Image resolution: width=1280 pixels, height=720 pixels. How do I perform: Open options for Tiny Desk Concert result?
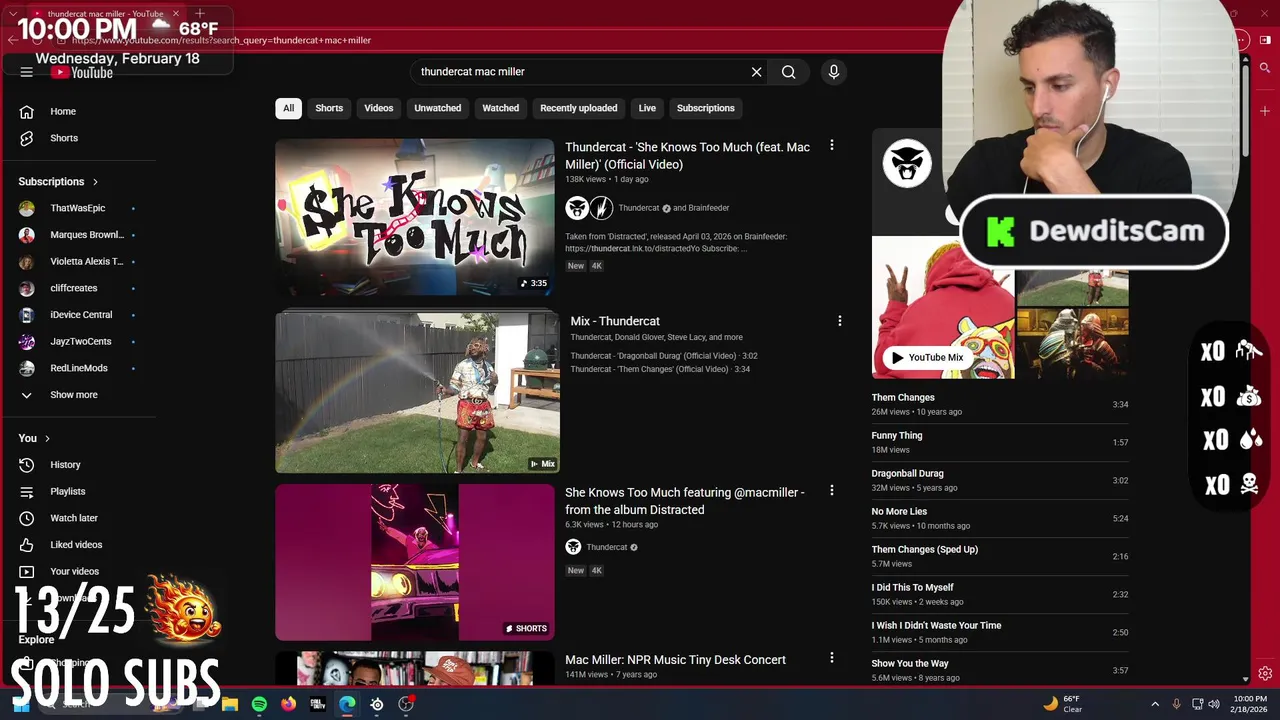pyautogui.click(x=831, y=658)
